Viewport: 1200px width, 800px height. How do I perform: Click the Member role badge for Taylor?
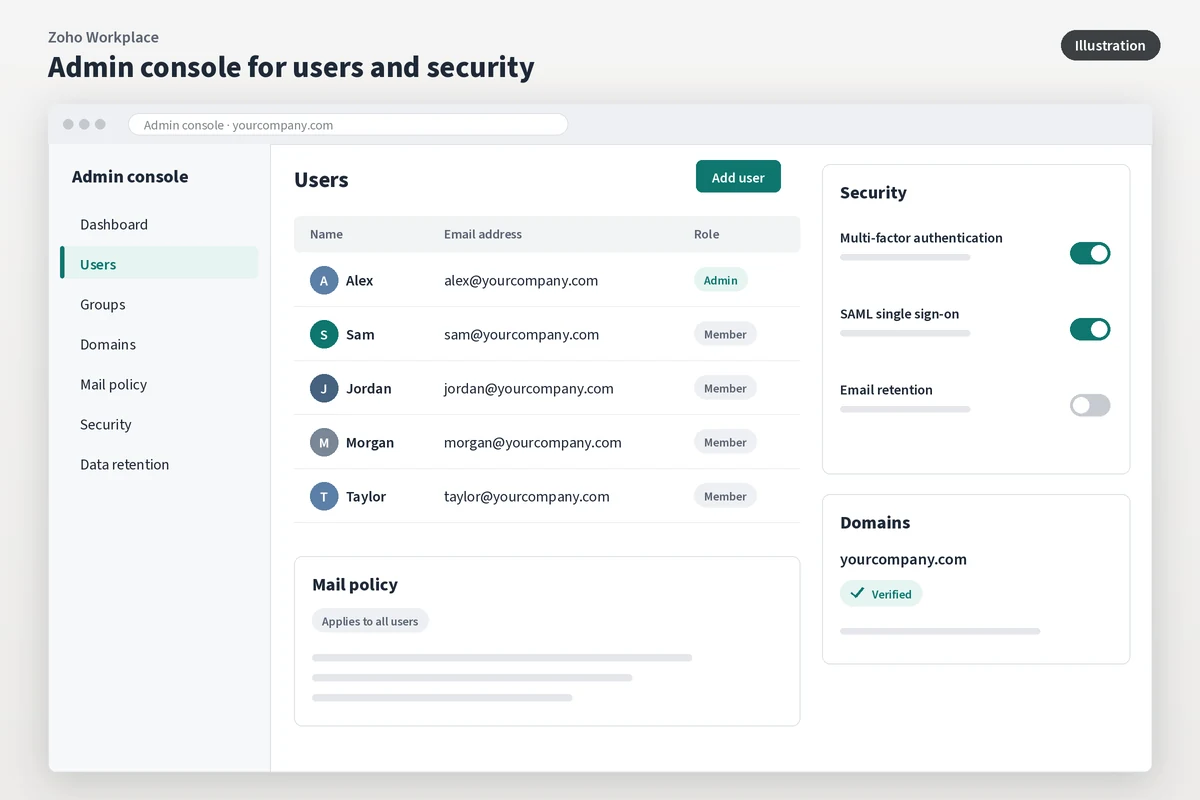point(725,496)
